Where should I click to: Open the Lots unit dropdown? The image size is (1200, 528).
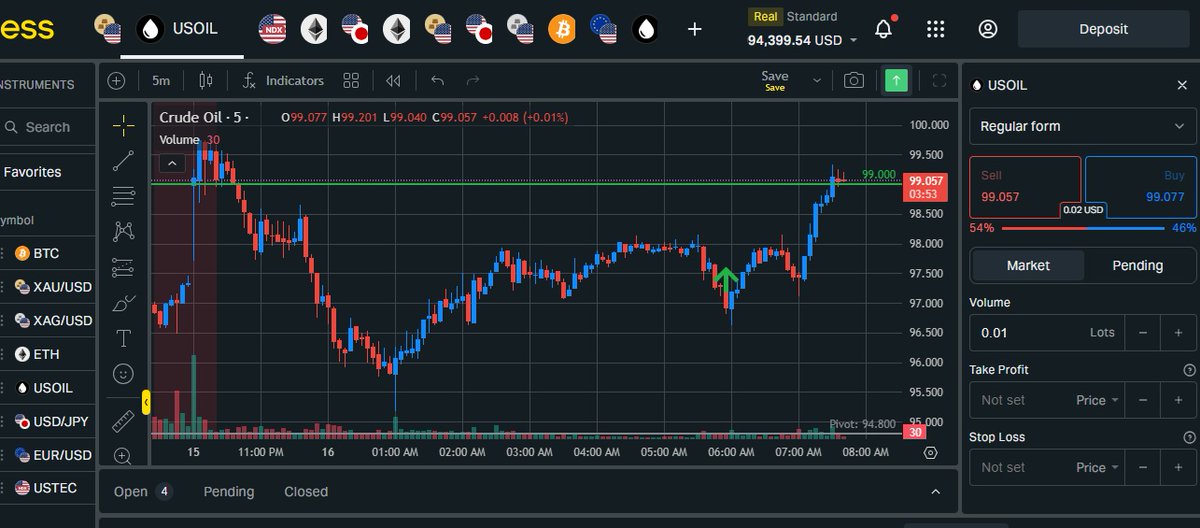tap(1102, 332)
